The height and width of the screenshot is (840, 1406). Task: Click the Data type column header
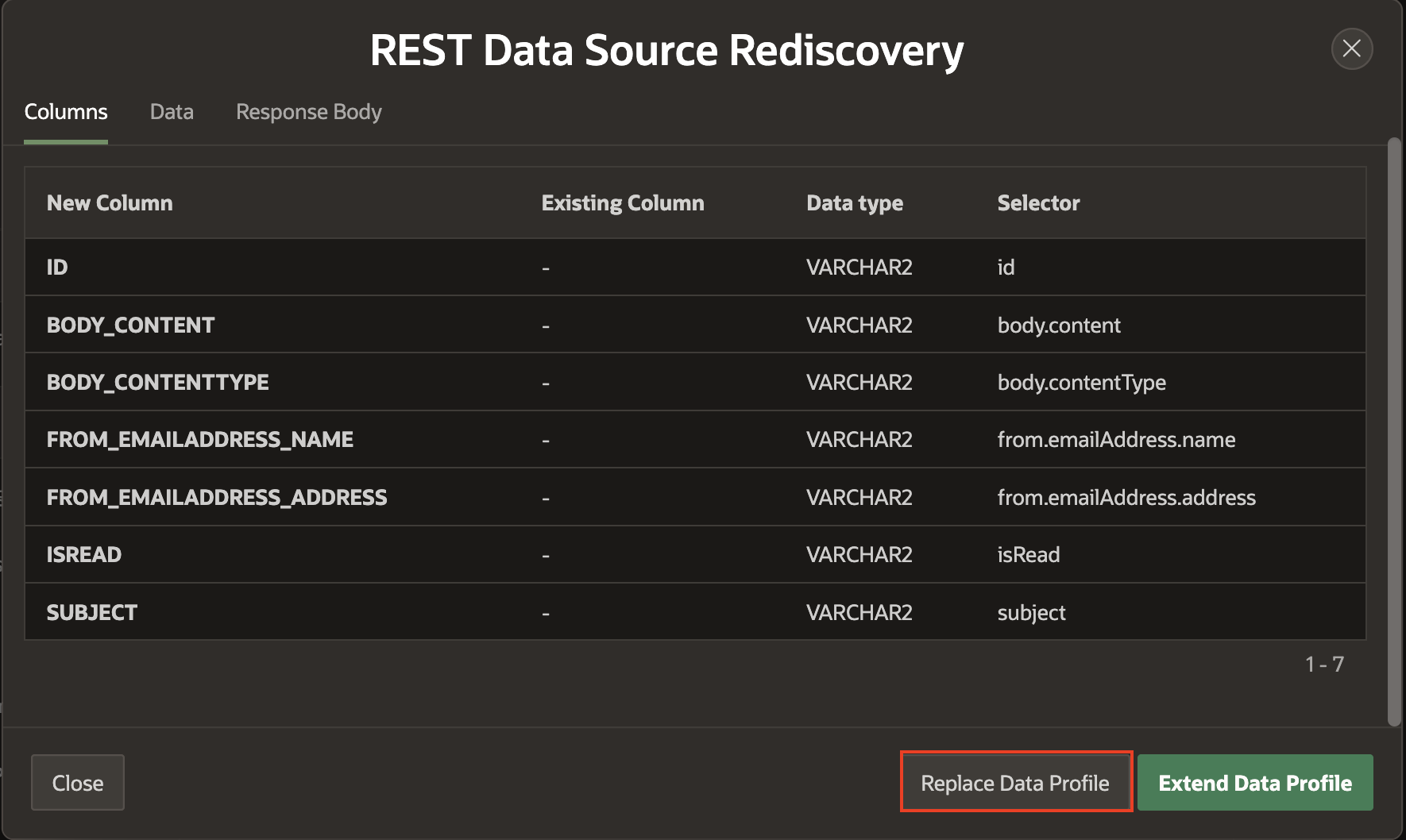click(x=854, y=203)
